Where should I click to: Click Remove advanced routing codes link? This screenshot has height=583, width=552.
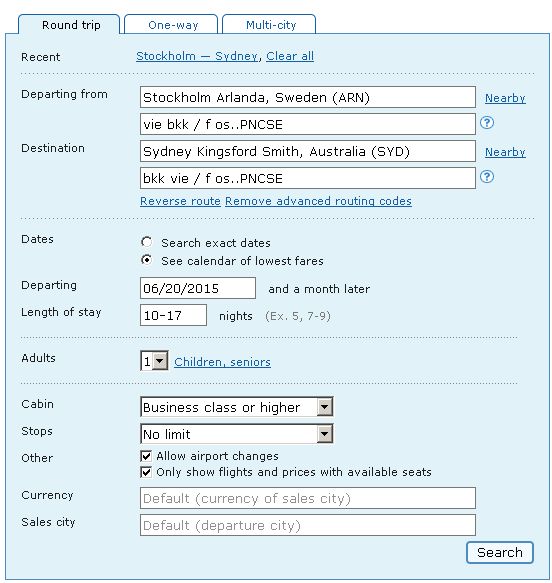[x=318, y=201]
